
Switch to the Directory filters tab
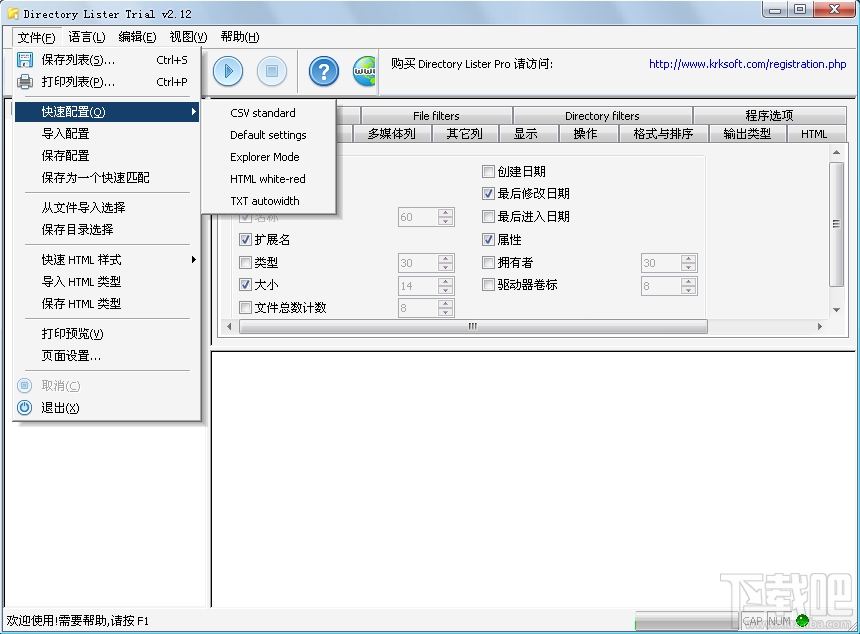[x=603, y=115]
